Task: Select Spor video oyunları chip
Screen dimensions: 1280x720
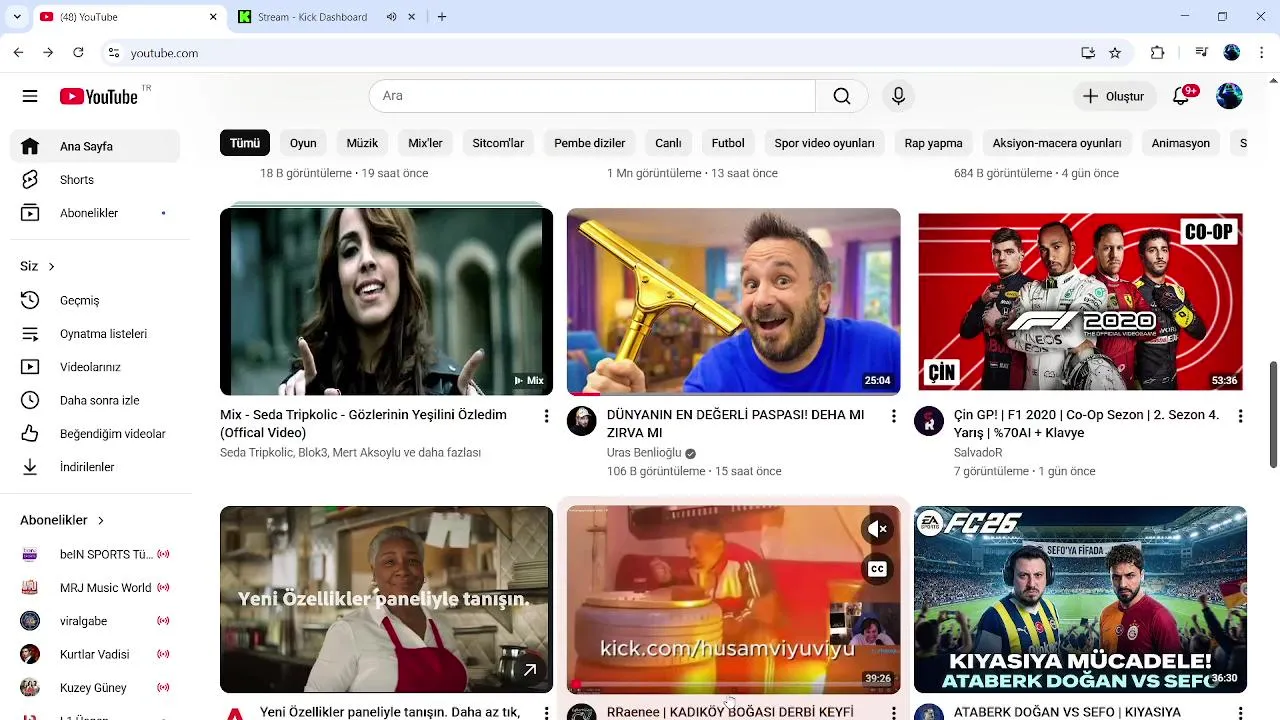Action: pyautogui.click(x=824, y=143)
